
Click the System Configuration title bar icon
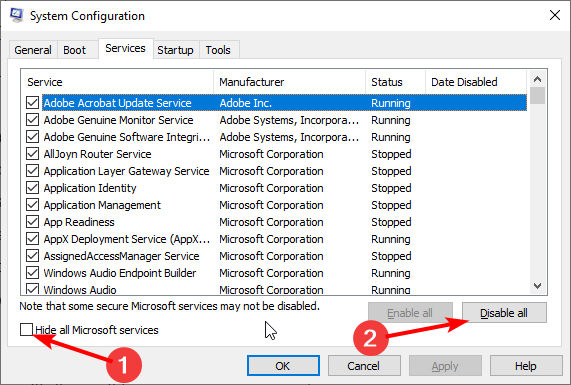point(17,15)
